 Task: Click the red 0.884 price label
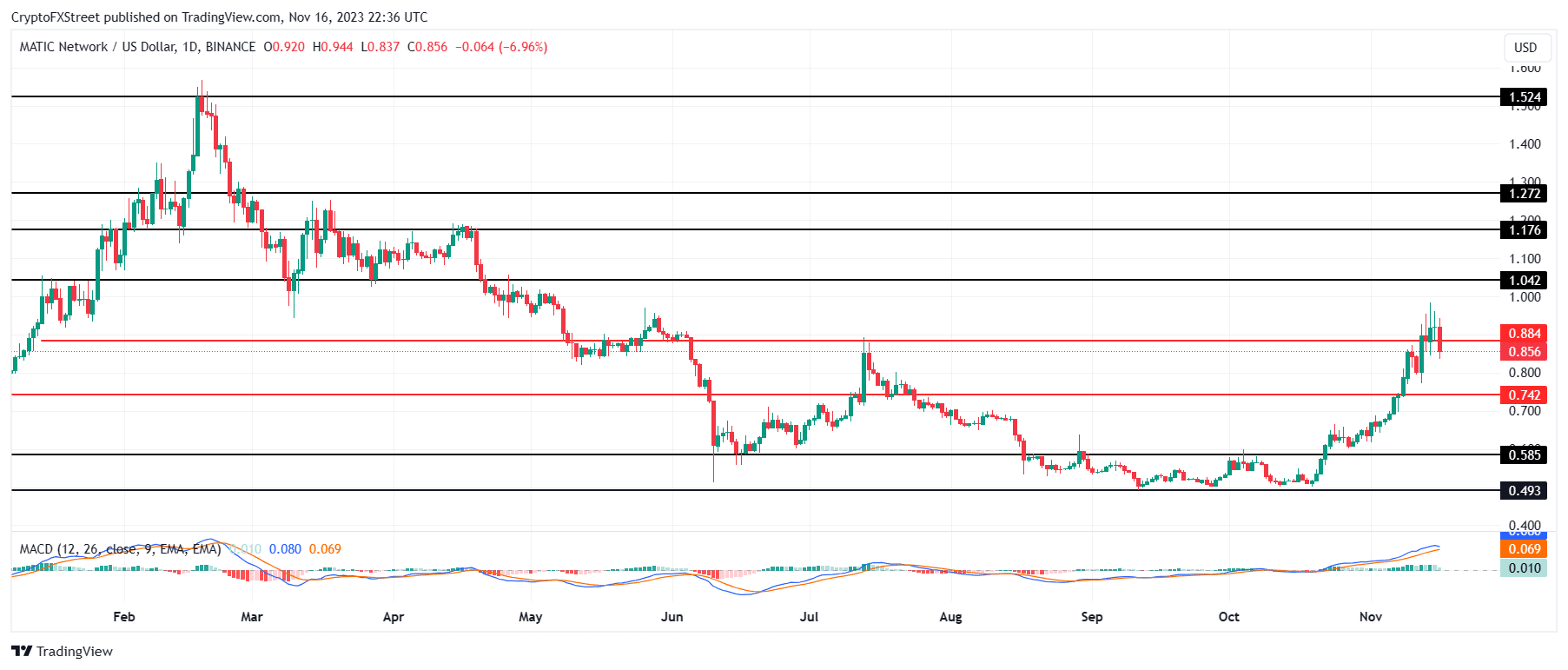[1524, 334]
